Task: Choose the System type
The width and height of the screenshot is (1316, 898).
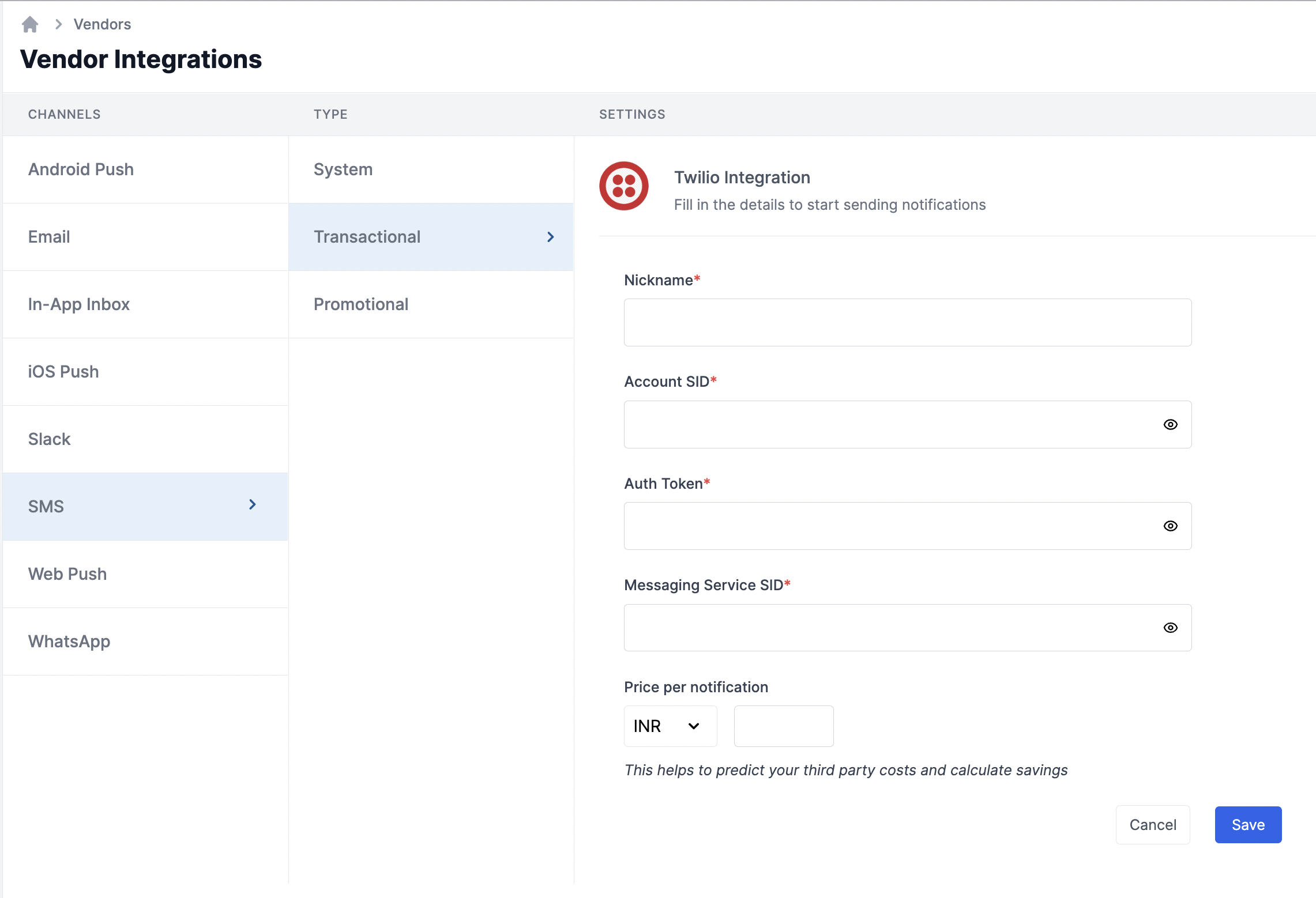Action: tap(343, 169)
